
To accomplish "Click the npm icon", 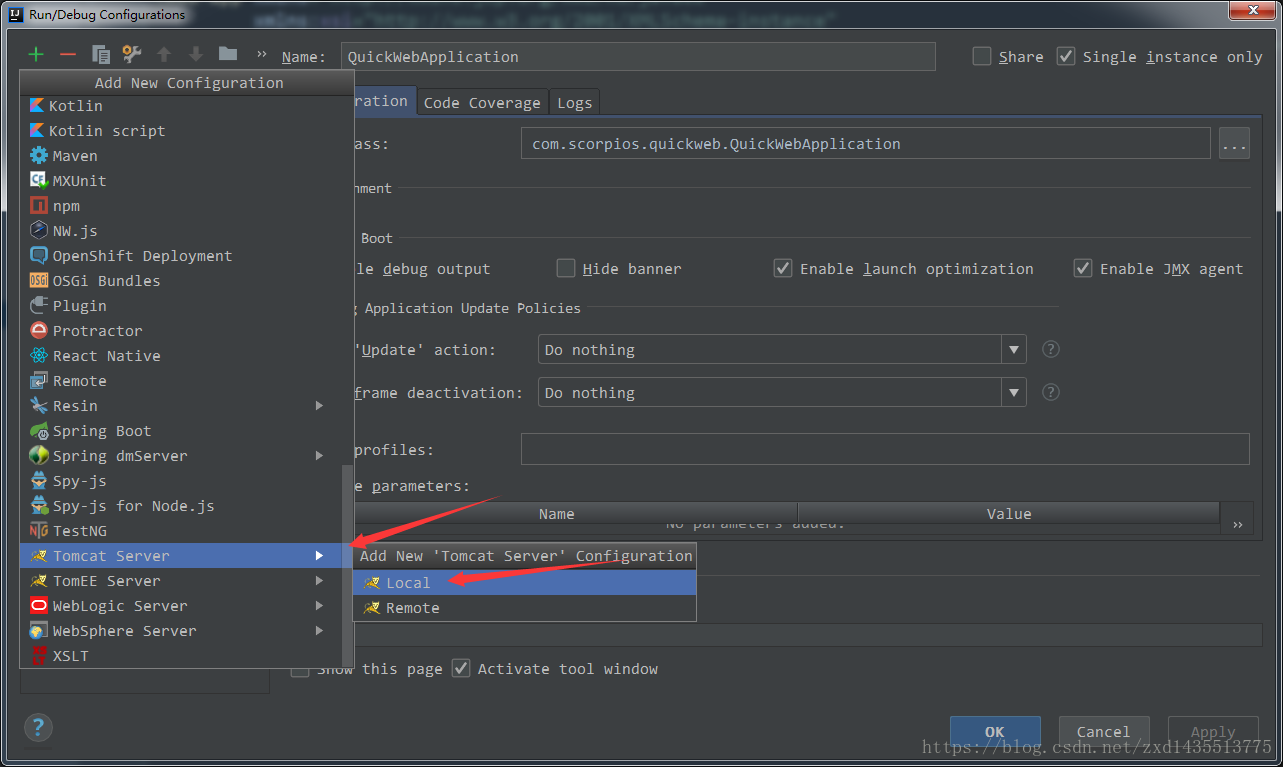I will [39, 205].
